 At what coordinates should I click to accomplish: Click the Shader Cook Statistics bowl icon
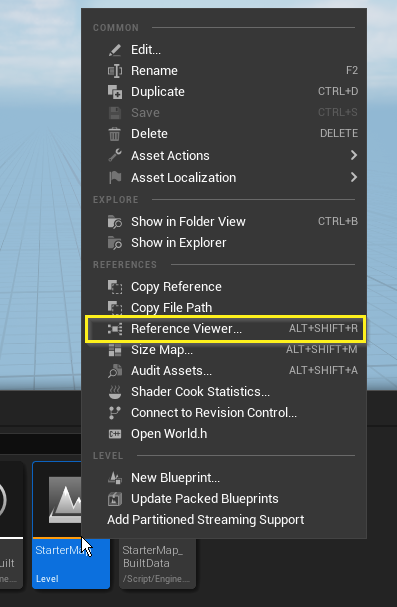pyautogui.click(x=115, y=392)
